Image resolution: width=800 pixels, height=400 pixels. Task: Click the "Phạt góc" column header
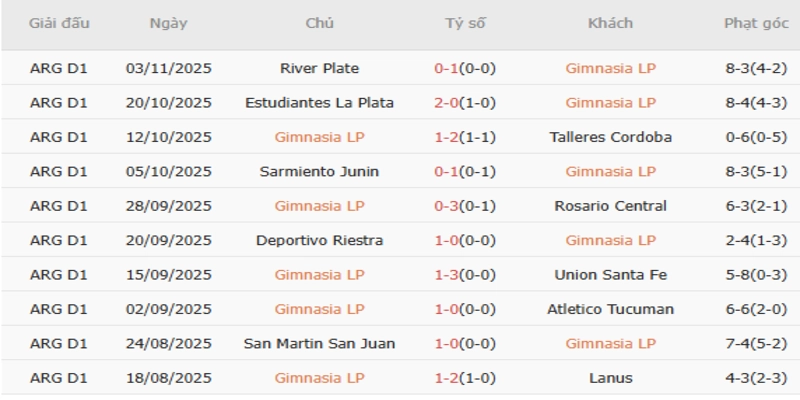pos(755,23)
